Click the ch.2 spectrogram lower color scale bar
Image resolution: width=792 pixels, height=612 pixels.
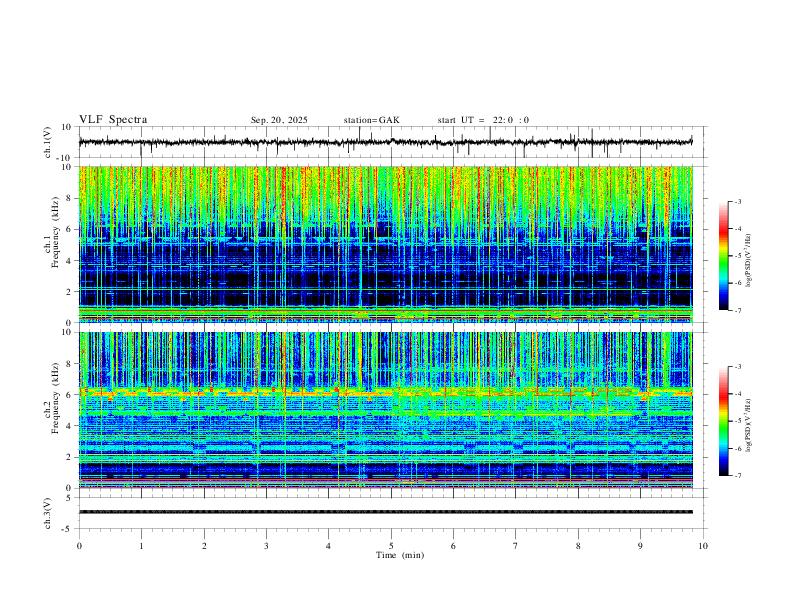point(723,421)
